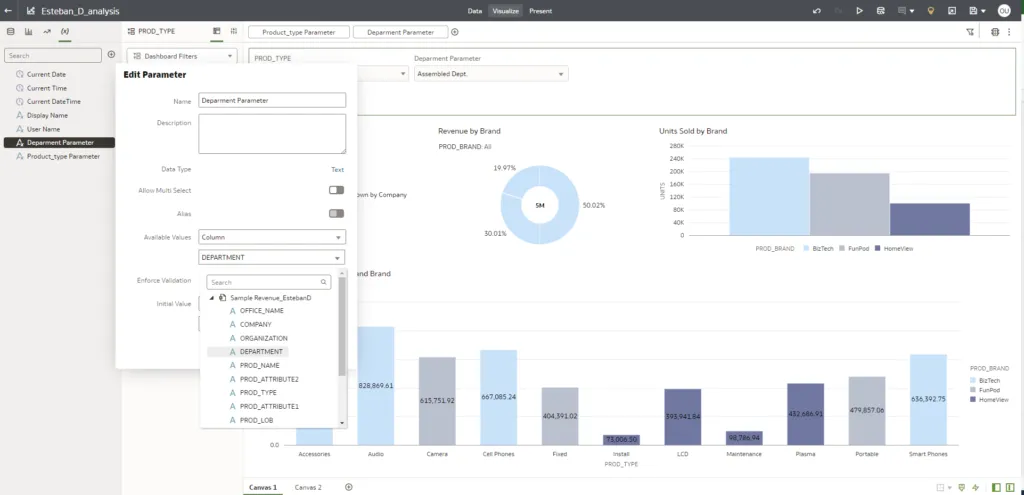Add a new parameter with plus icon
Viewport: 1024px width, 495px height.
coord(111,55)
